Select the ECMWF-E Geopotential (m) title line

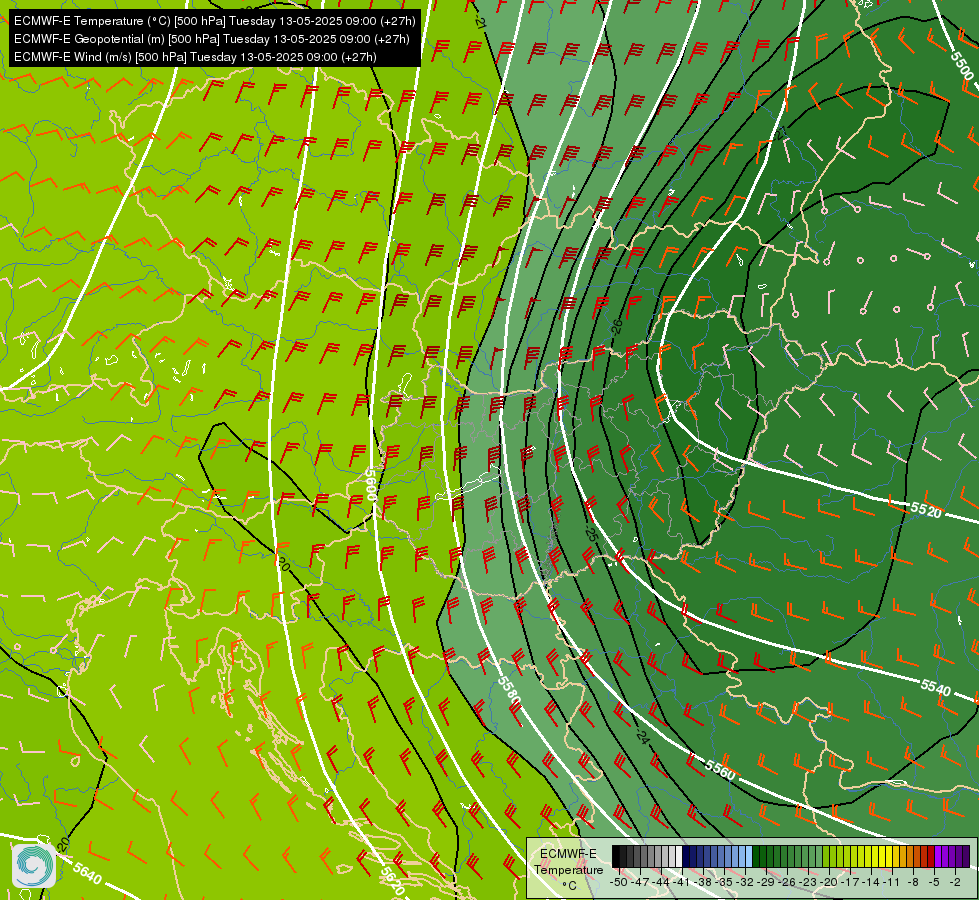(212, 39)
